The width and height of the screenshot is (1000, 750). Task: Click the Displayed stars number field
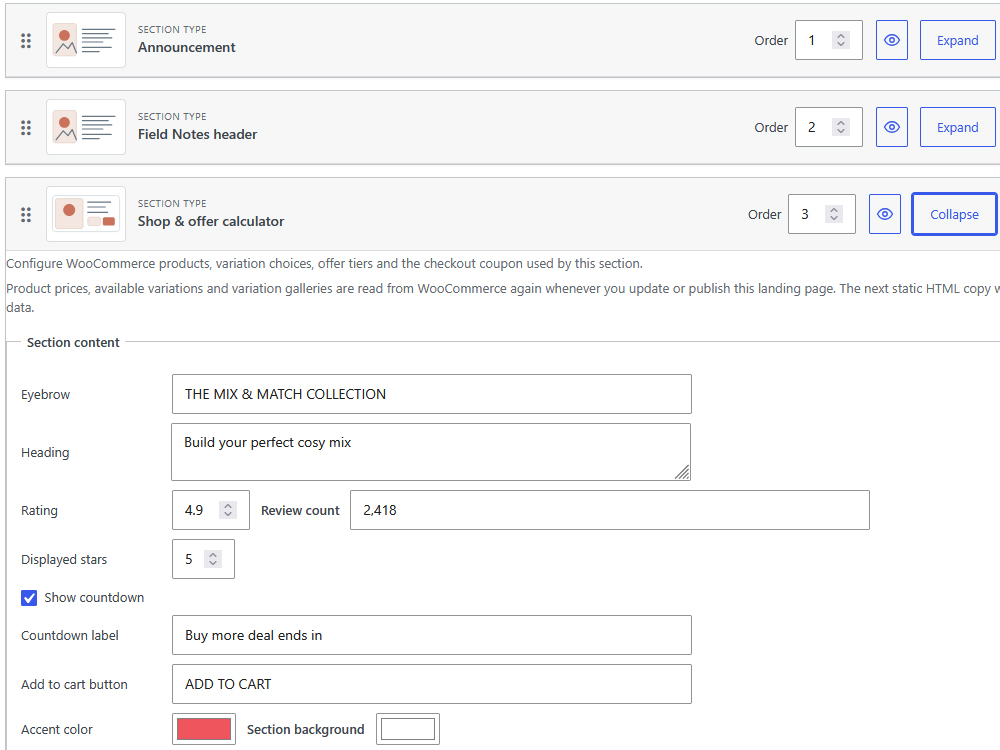coord(203,559)
